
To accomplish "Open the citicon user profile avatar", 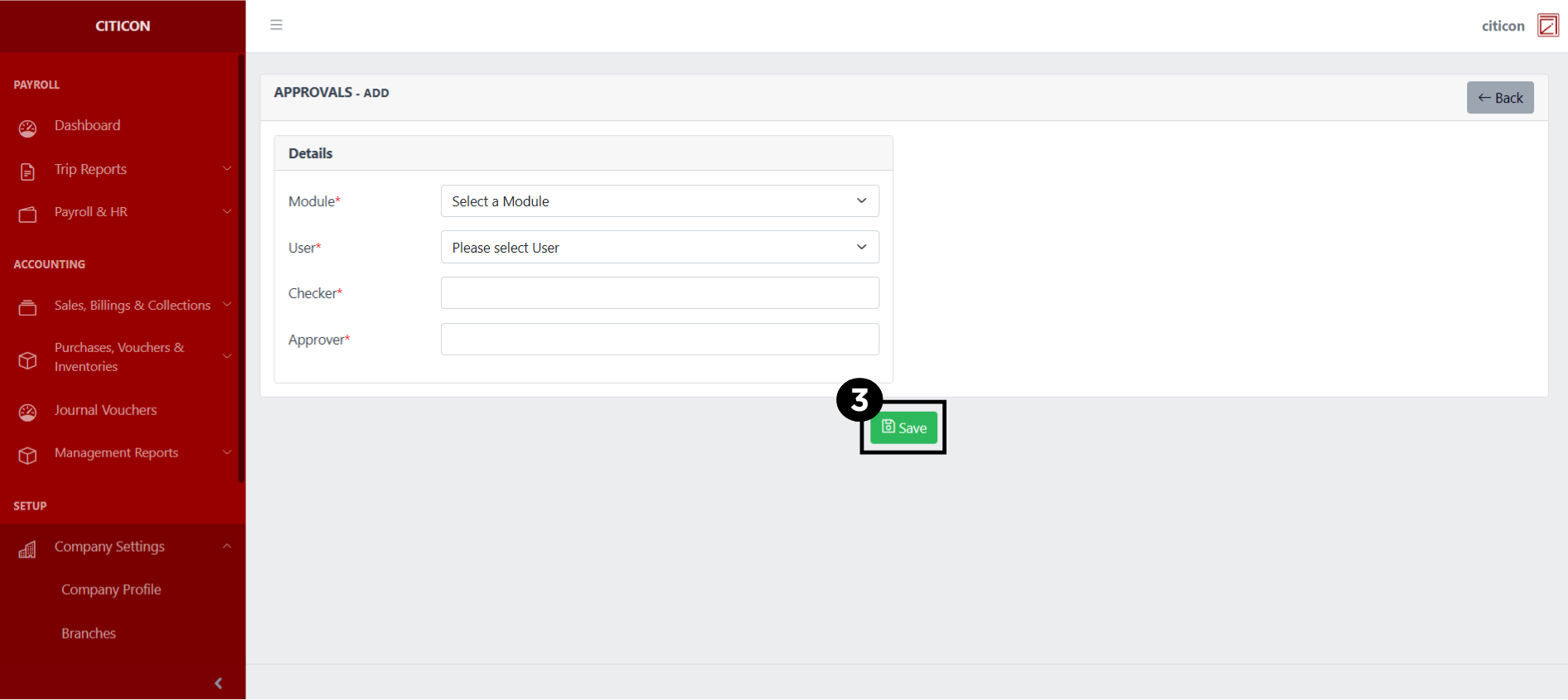I will click(1547, 26).
